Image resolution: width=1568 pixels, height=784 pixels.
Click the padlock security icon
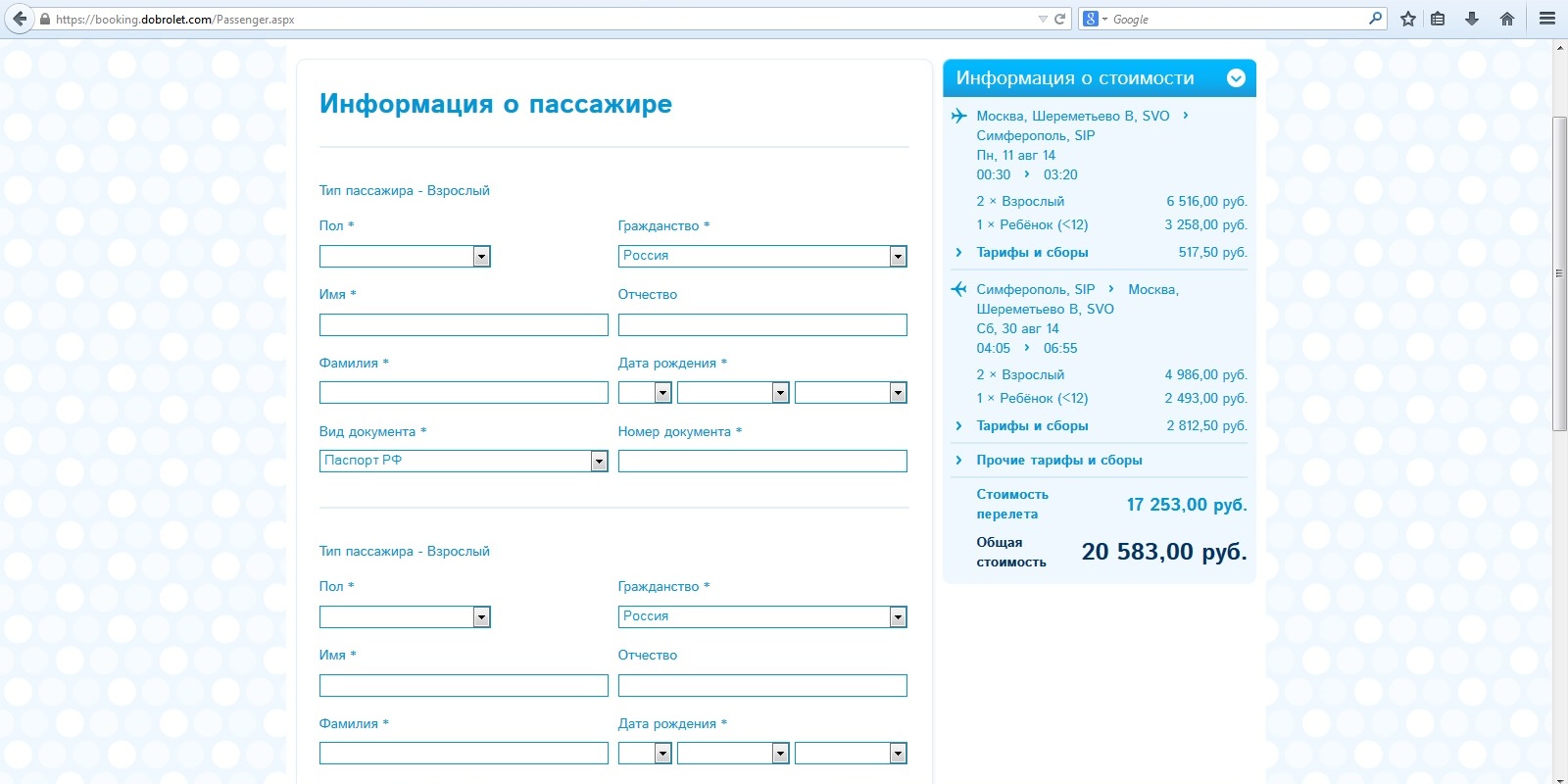pos(45,19)
